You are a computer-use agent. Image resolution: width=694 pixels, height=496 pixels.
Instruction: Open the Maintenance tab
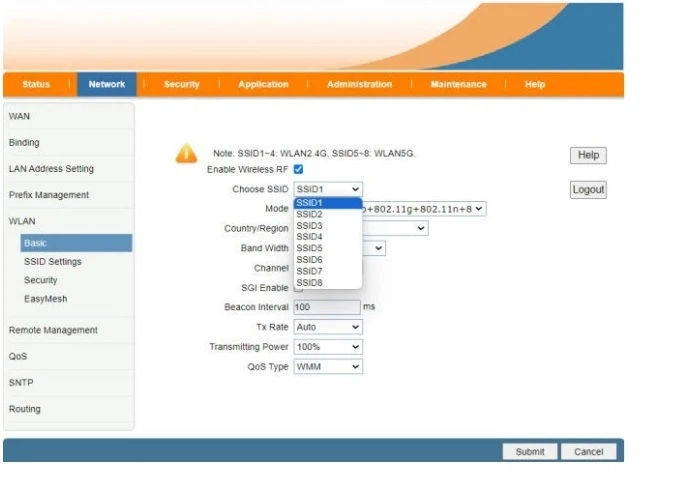[458, 85]
